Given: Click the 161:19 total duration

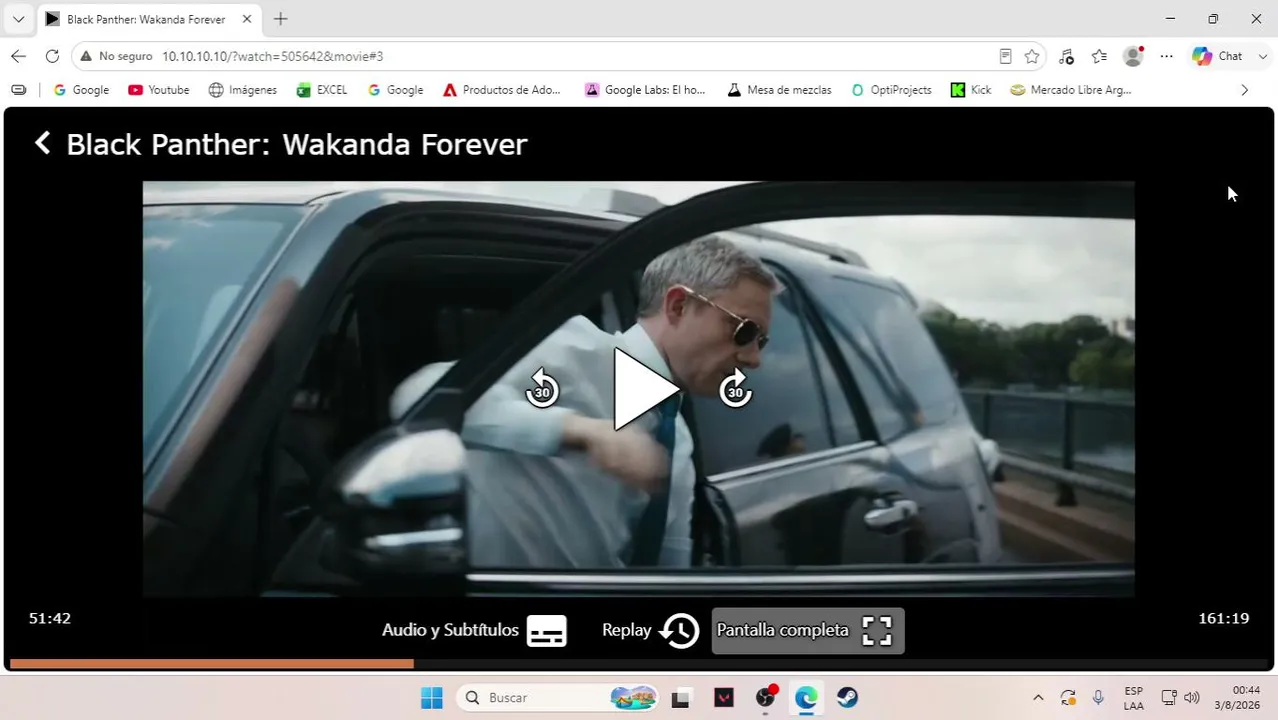Looking at the screenshot, I should pos(1224,618).
